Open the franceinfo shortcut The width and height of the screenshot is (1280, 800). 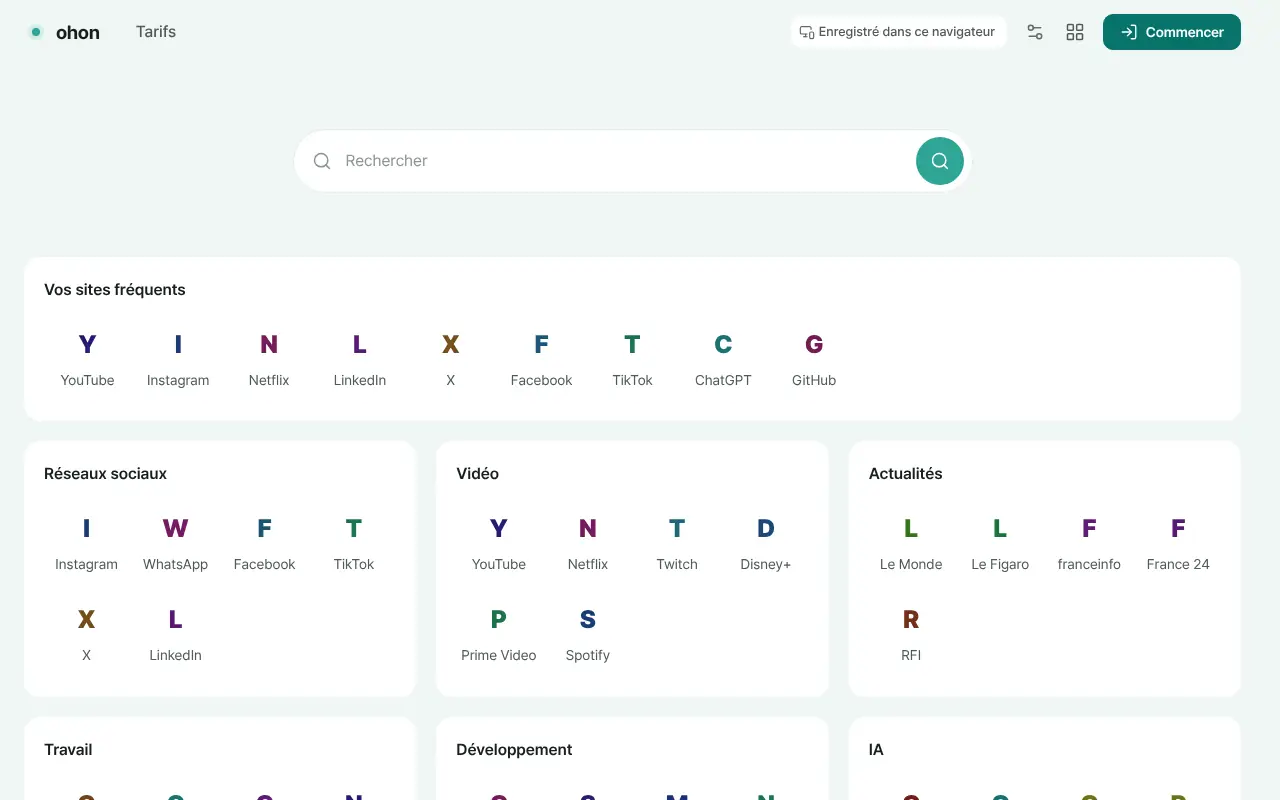(1089, 544)
